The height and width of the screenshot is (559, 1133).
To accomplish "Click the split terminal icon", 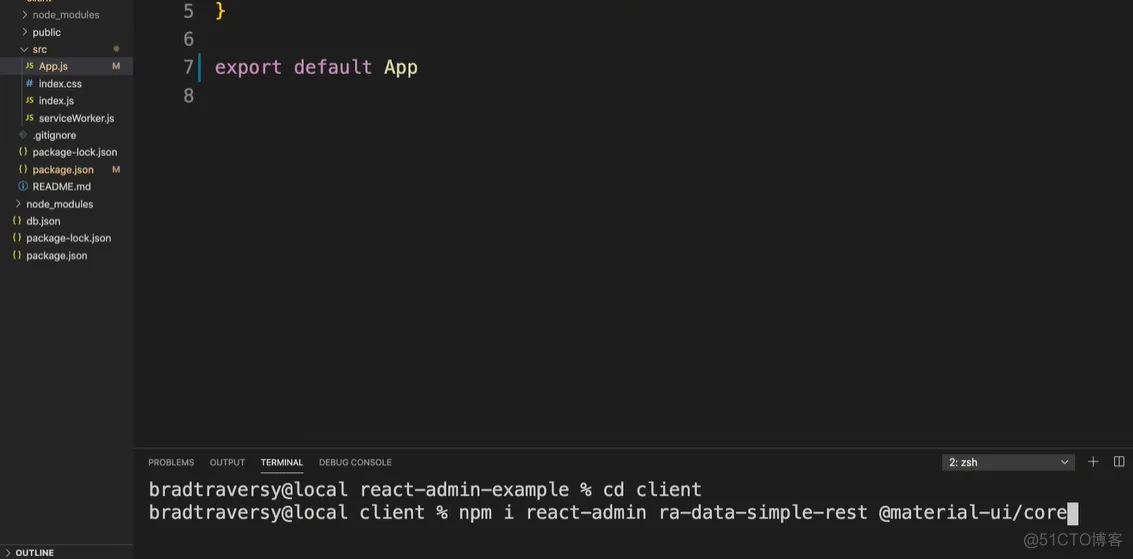I will click(x=1119, y=462).
